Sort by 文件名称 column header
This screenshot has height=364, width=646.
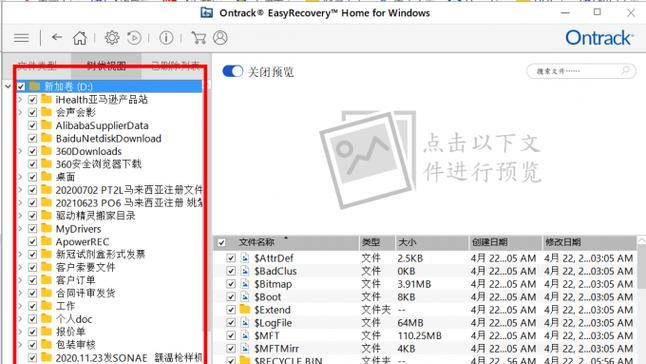[256, 242]
